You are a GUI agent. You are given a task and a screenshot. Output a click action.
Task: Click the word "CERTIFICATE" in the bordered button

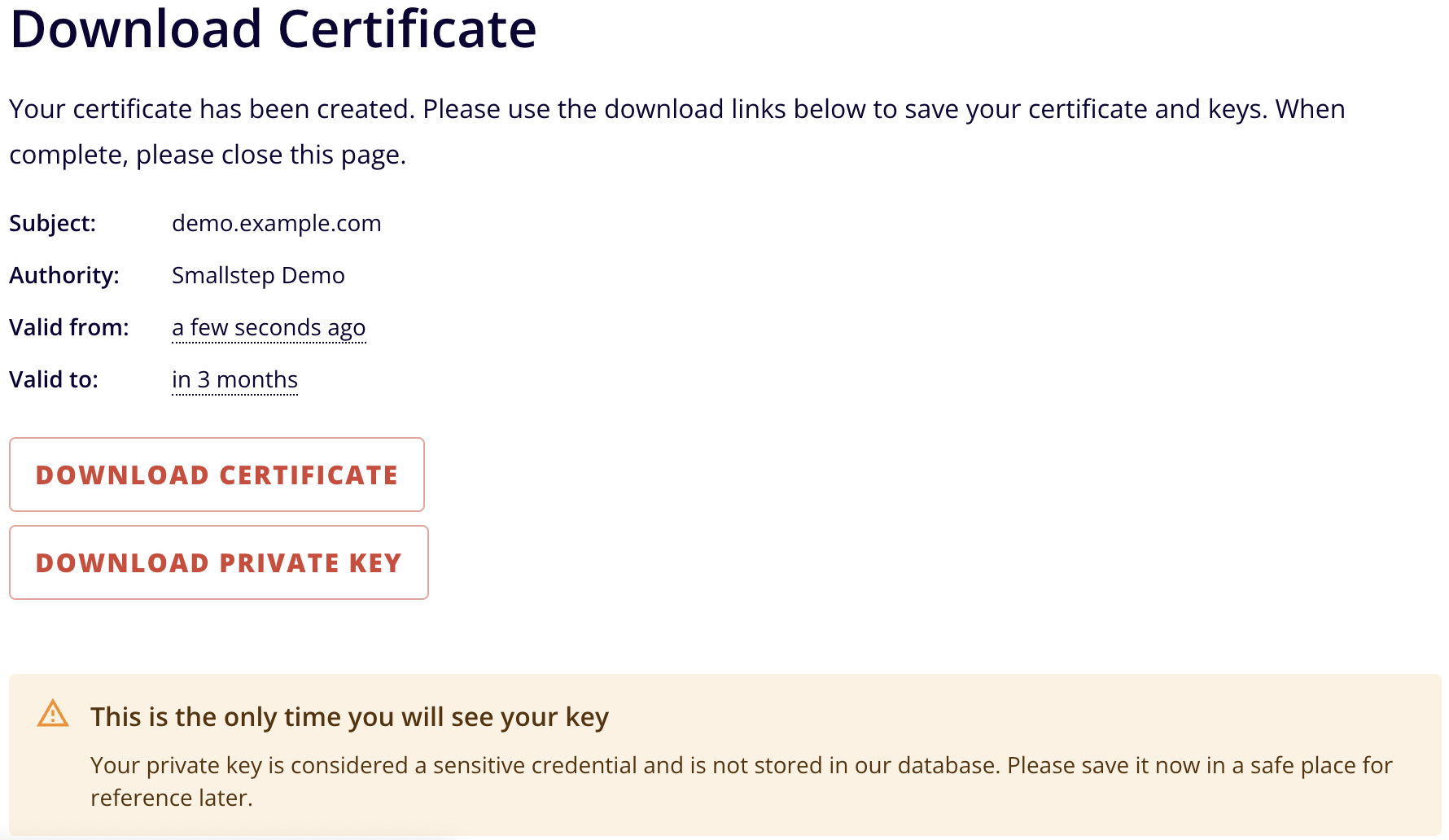(x=309, y=475)
